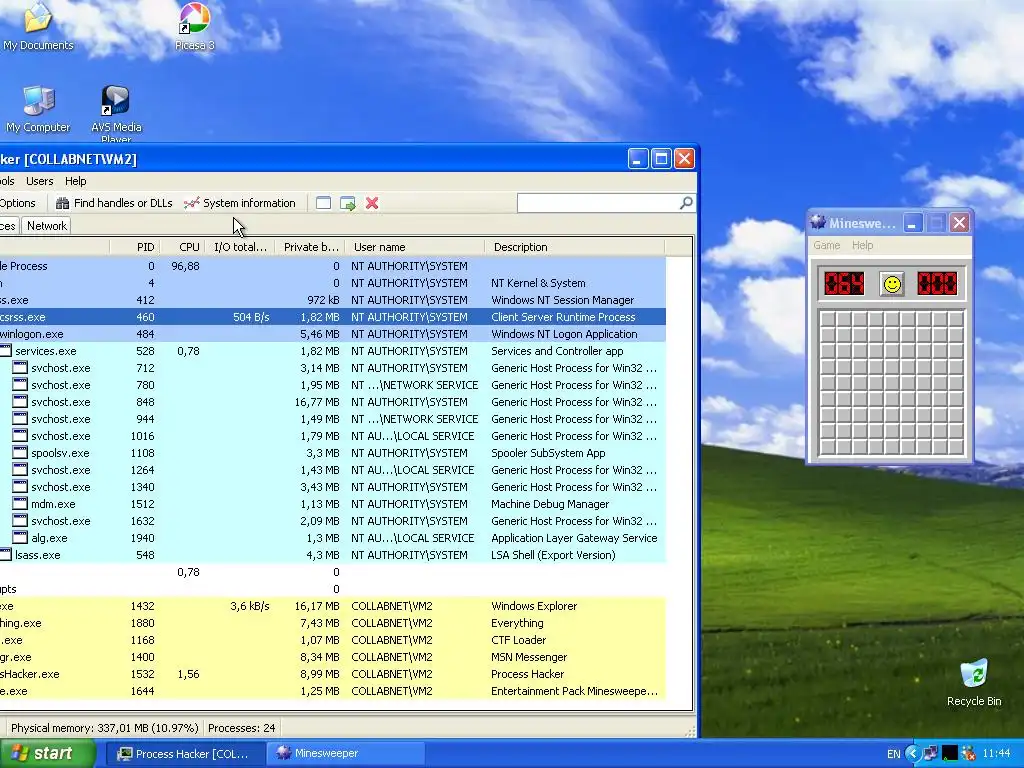
Task: Click the icon beside svchost.exe PID 712
Action: pos(20,368)
